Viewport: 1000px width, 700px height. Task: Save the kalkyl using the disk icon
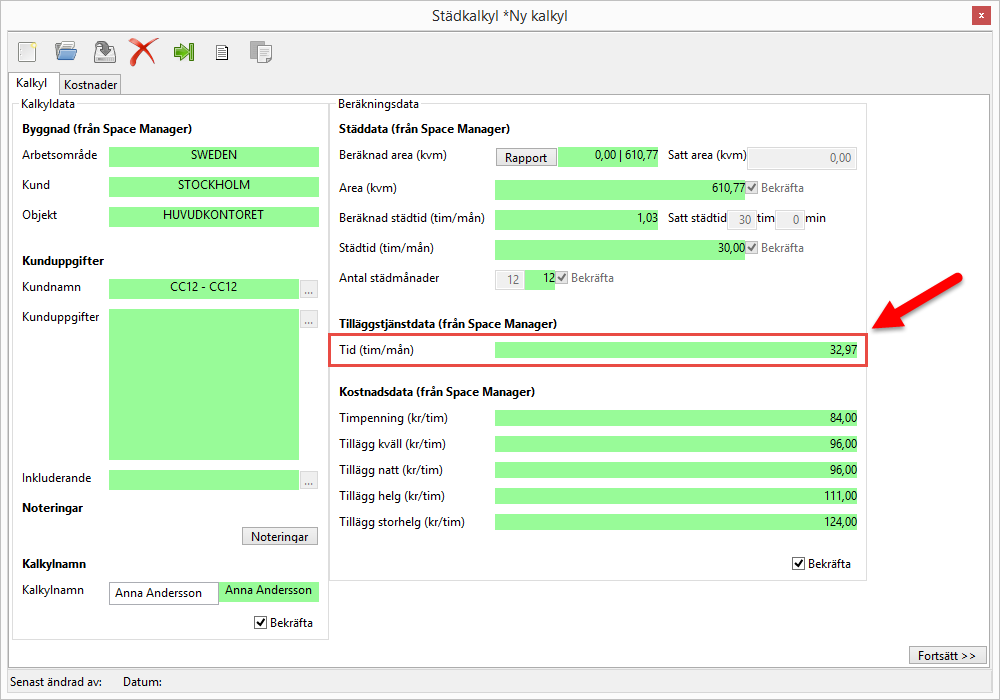point(104,52)
